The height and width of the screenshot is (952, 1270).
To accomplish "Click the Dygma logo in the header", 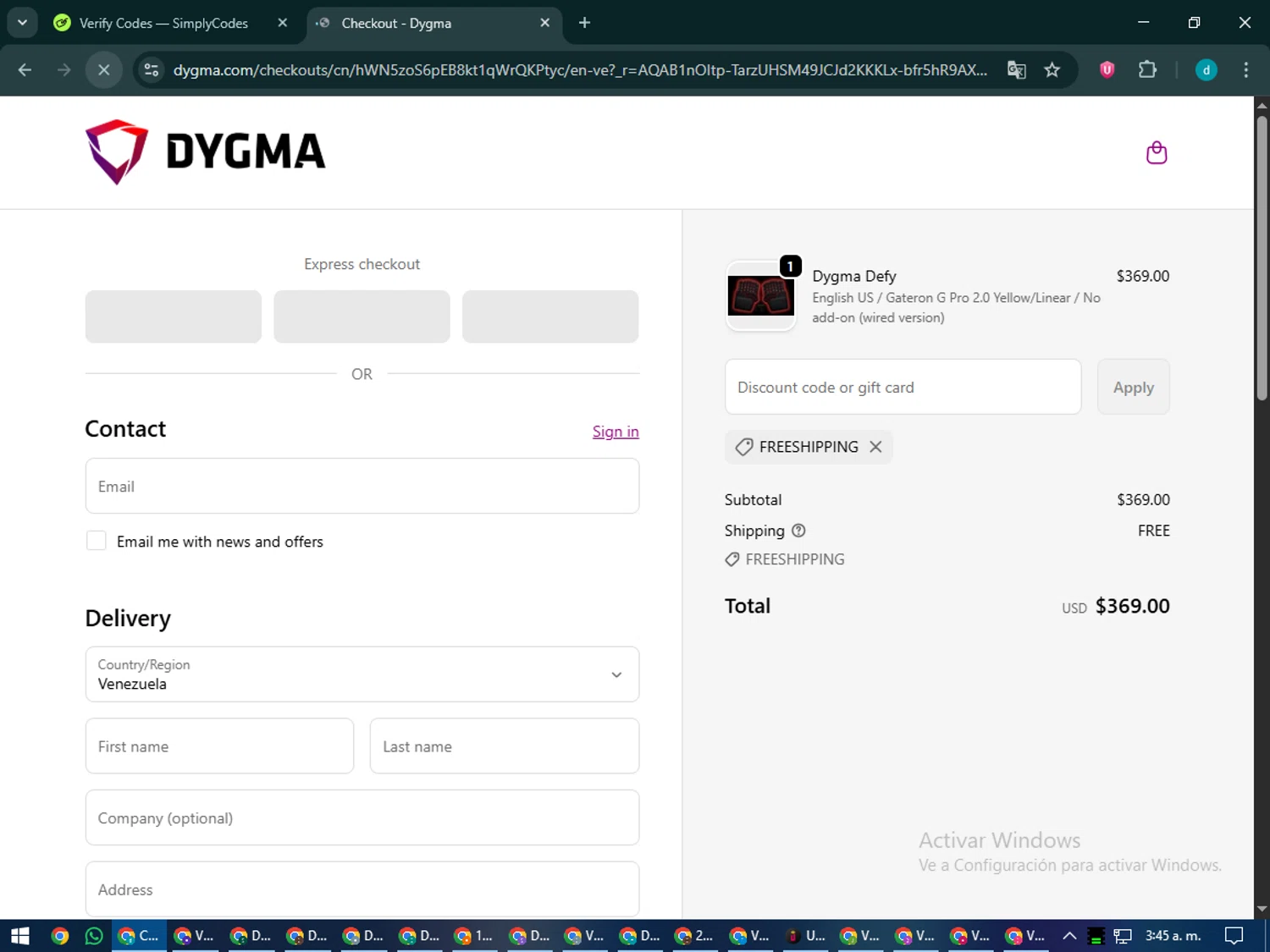I will tap(205, 152).
